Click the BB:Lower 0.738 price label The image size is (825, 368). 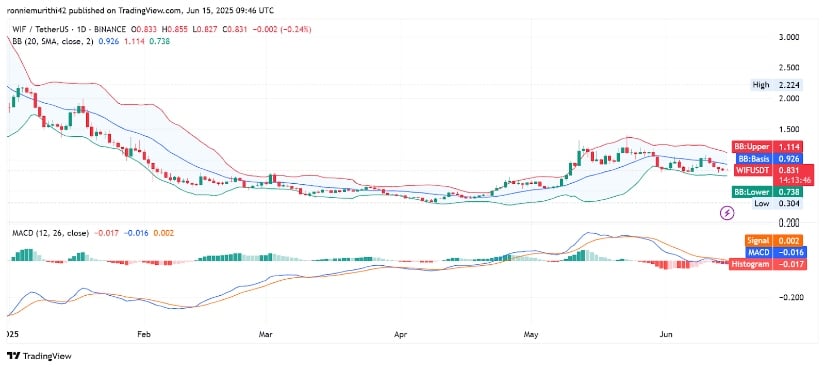(x=767, y=192)
